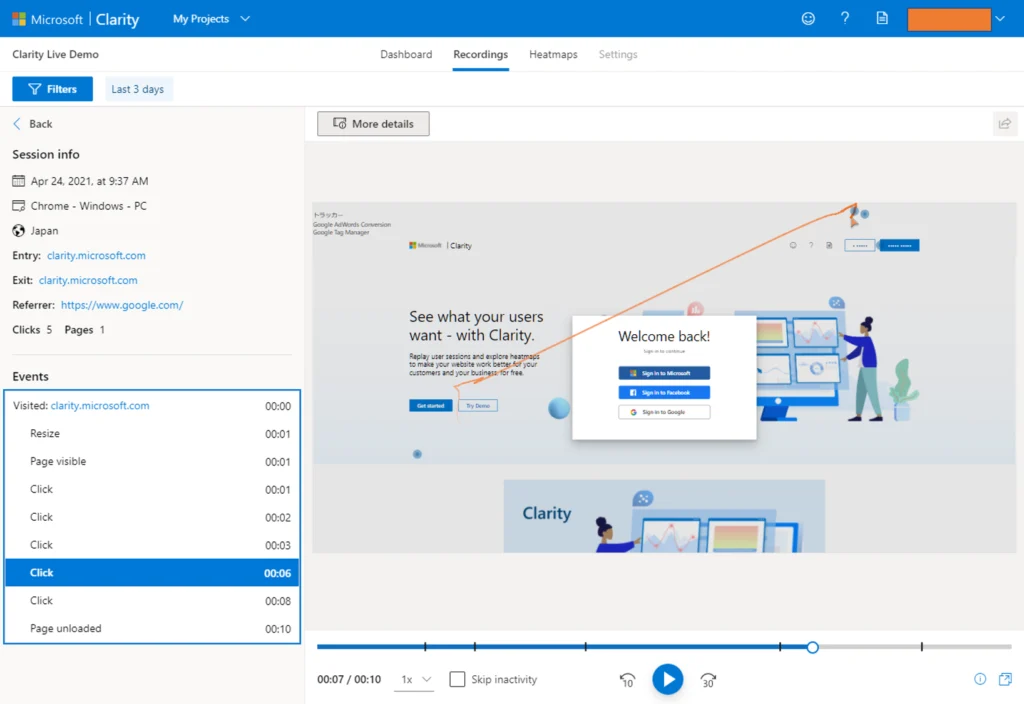The height and width of the screenshot is (704, 1024).
Task: Open the Heatmaps tab
Action: tap(553, 54)
